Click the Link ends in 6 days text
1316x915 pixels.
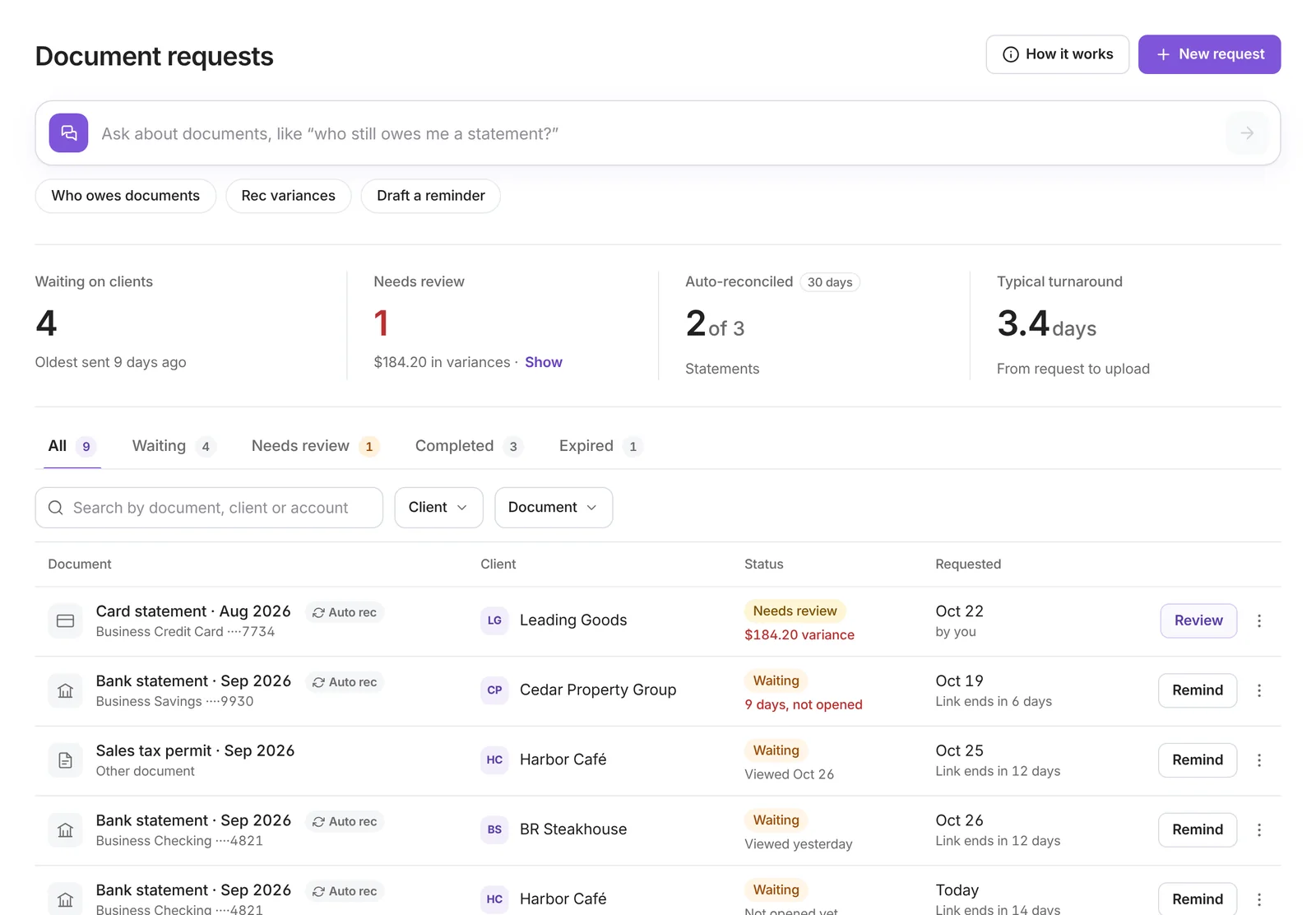994,702
